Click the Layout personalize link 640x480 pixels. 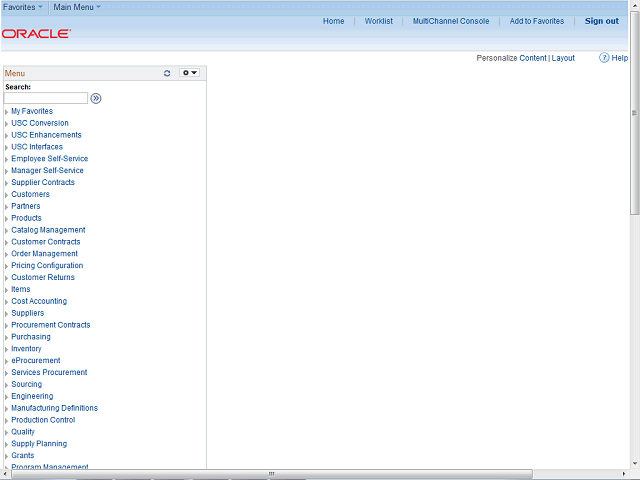click(563, 58)
